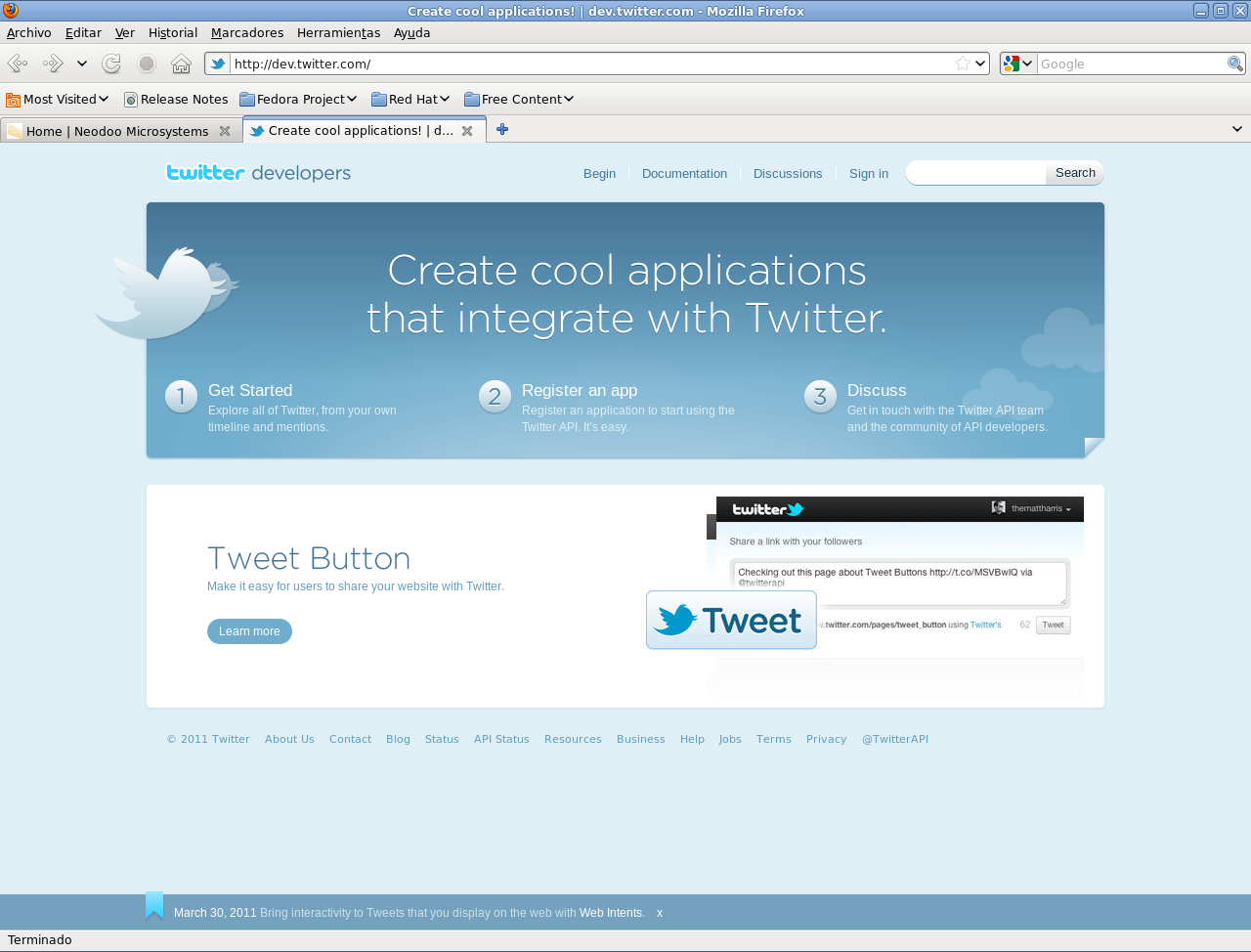Open a new tab with the plus icon
The height and width of the screenshot is (952, 1251).
502,129
